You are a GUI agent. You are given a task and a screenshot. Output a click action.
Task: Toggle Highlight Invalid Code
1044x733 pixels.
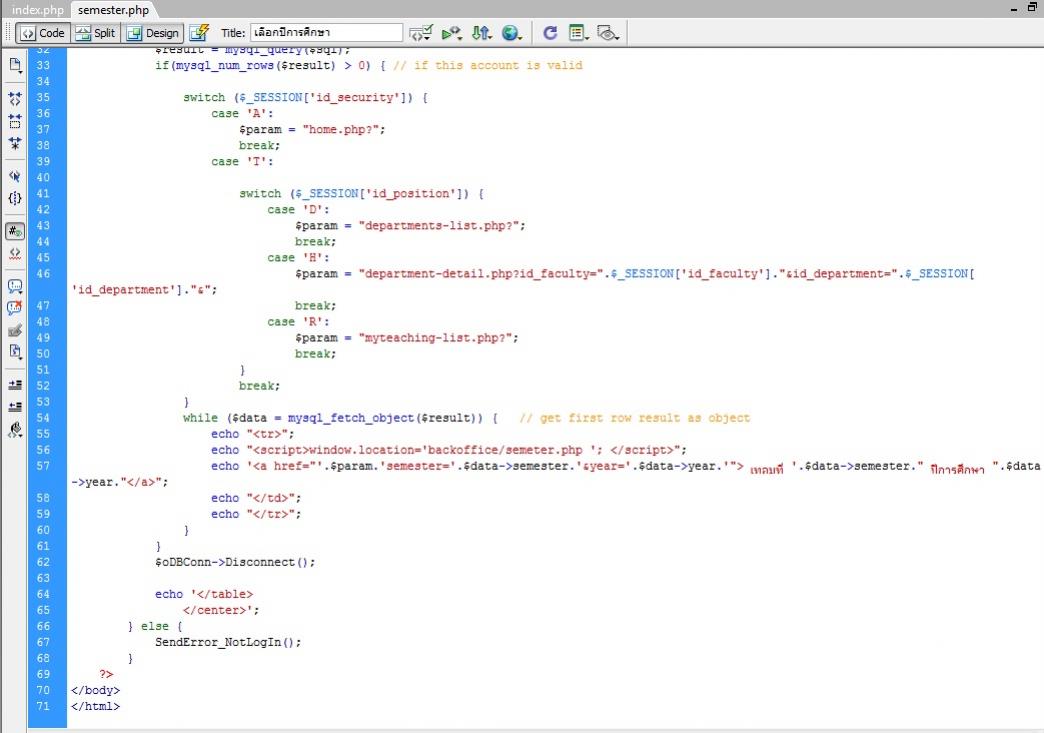pos(15,253)
